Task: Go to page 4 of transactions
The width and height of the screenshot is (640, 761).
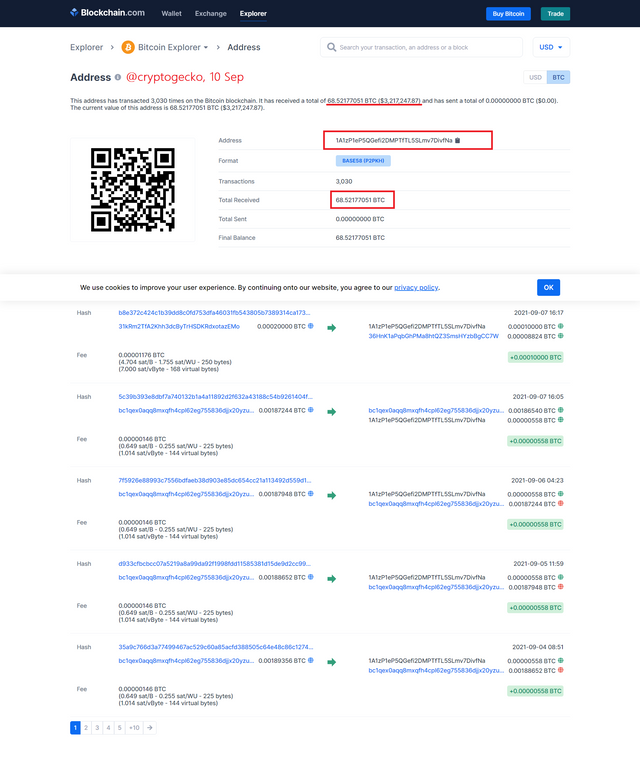Action: [108, 728]
